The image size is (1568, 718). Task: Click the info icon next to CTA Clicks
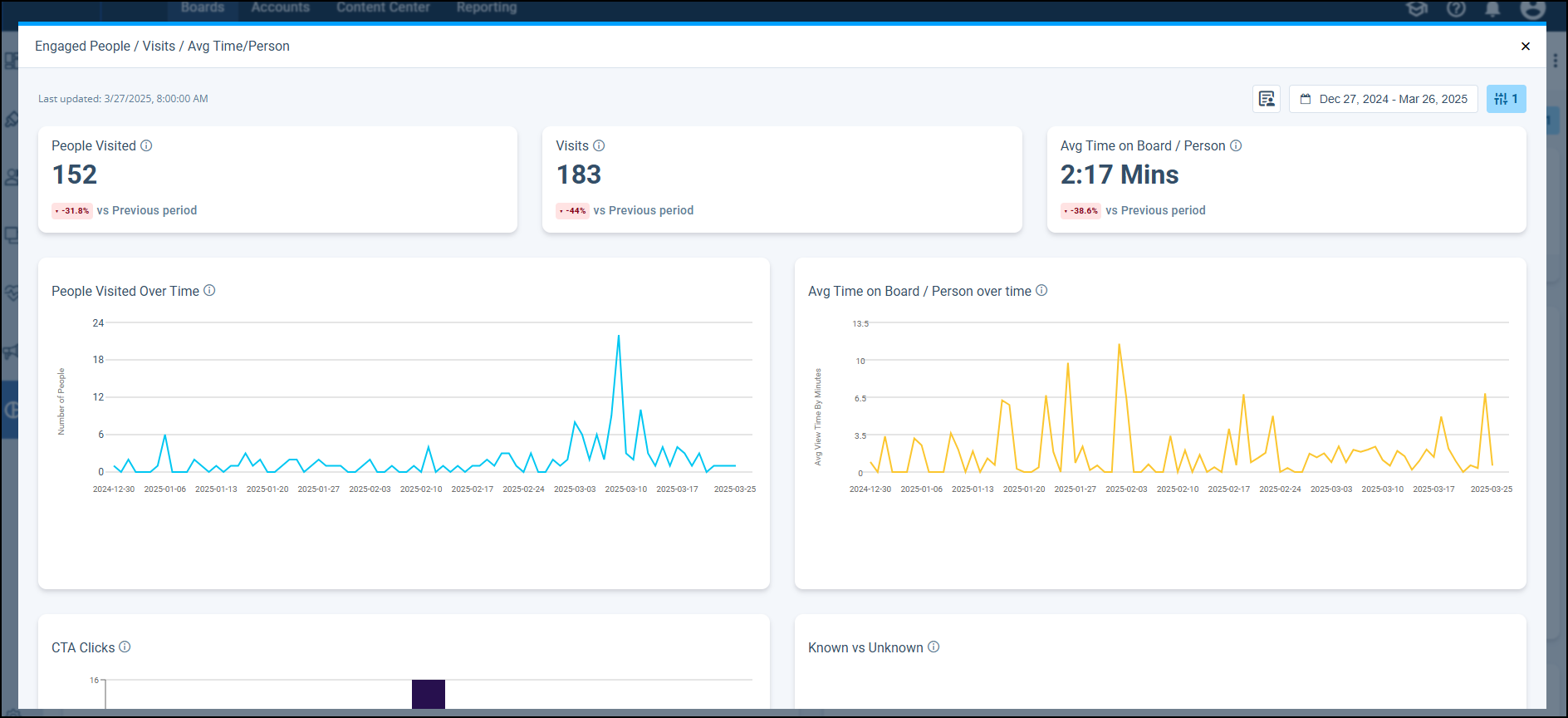(x=125, y=647)
